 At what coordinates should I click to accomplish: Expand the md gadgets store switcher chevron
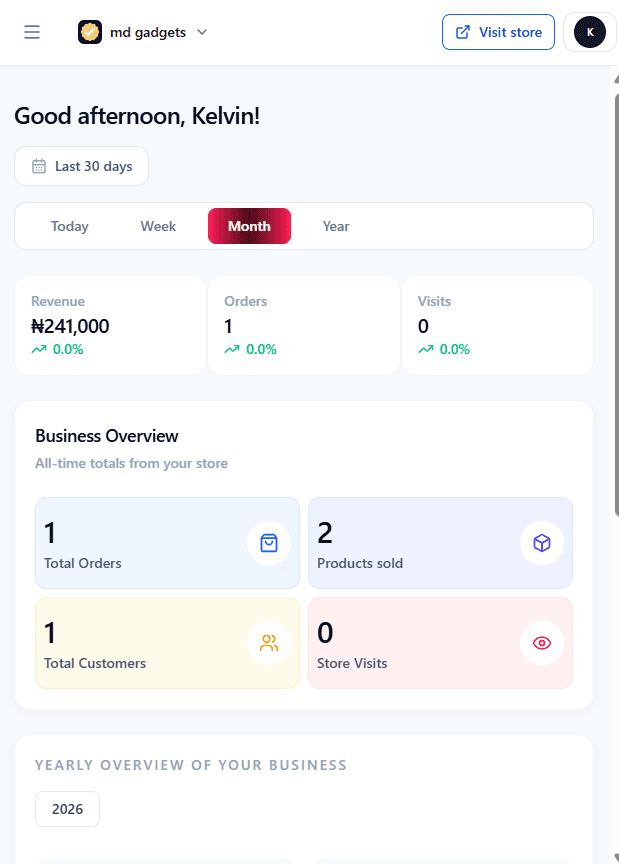point(202,32)
